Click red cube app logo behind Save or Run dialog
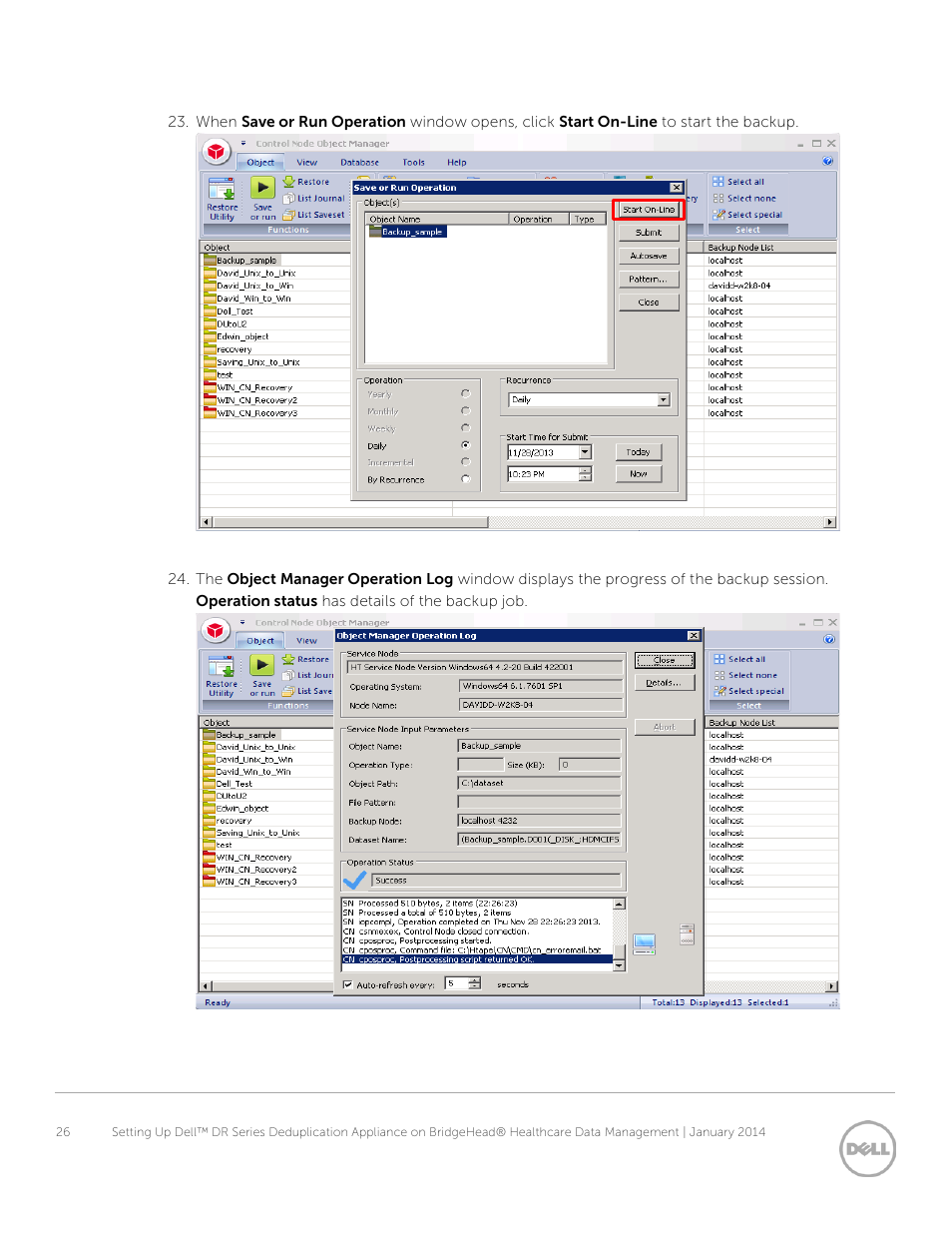Image resolution: width=952 pixels, height=1233 pixels. [x=217, y=152]
